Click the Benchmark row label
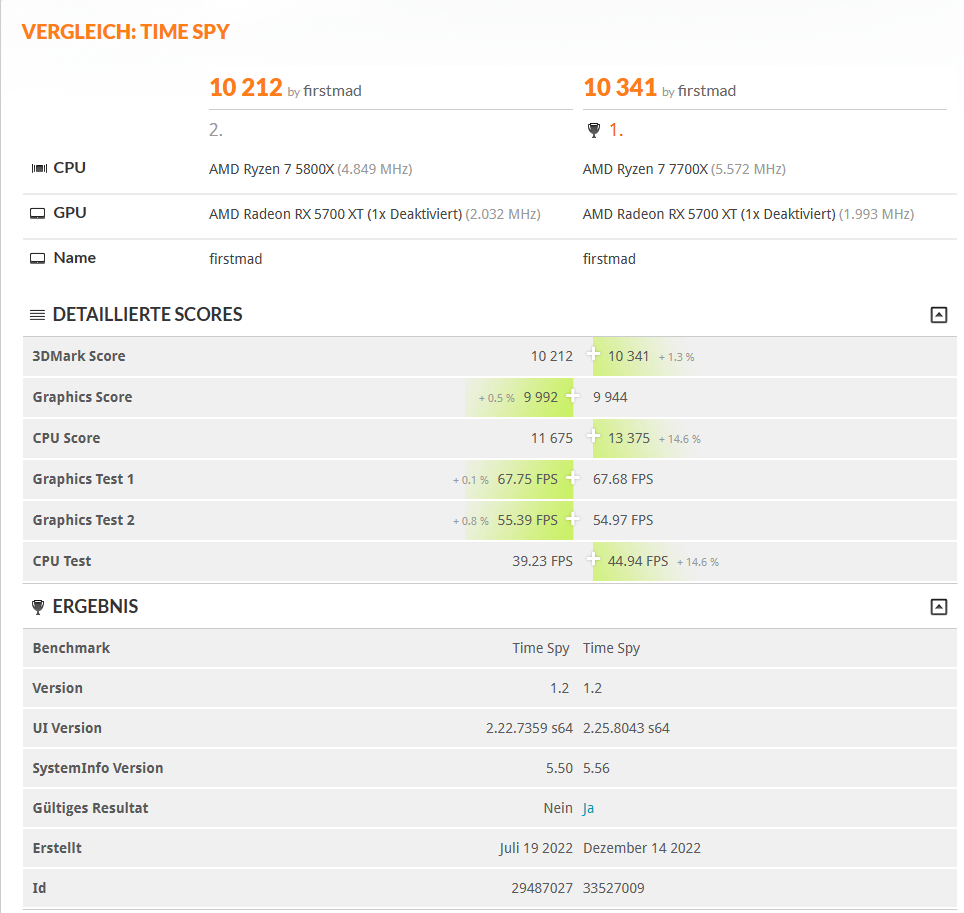 point(71,648)
